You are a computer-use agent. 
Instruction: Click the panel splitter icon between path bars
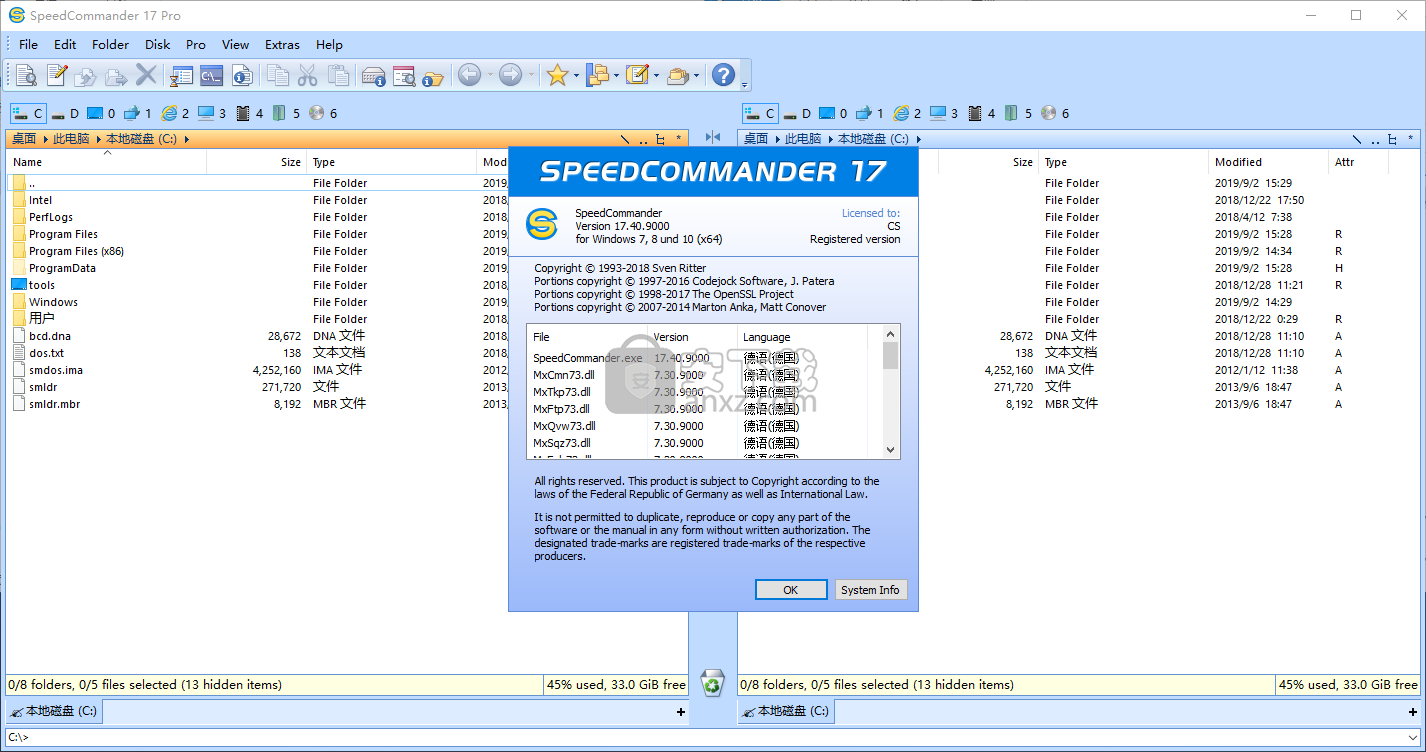click(x=713, y=138)
